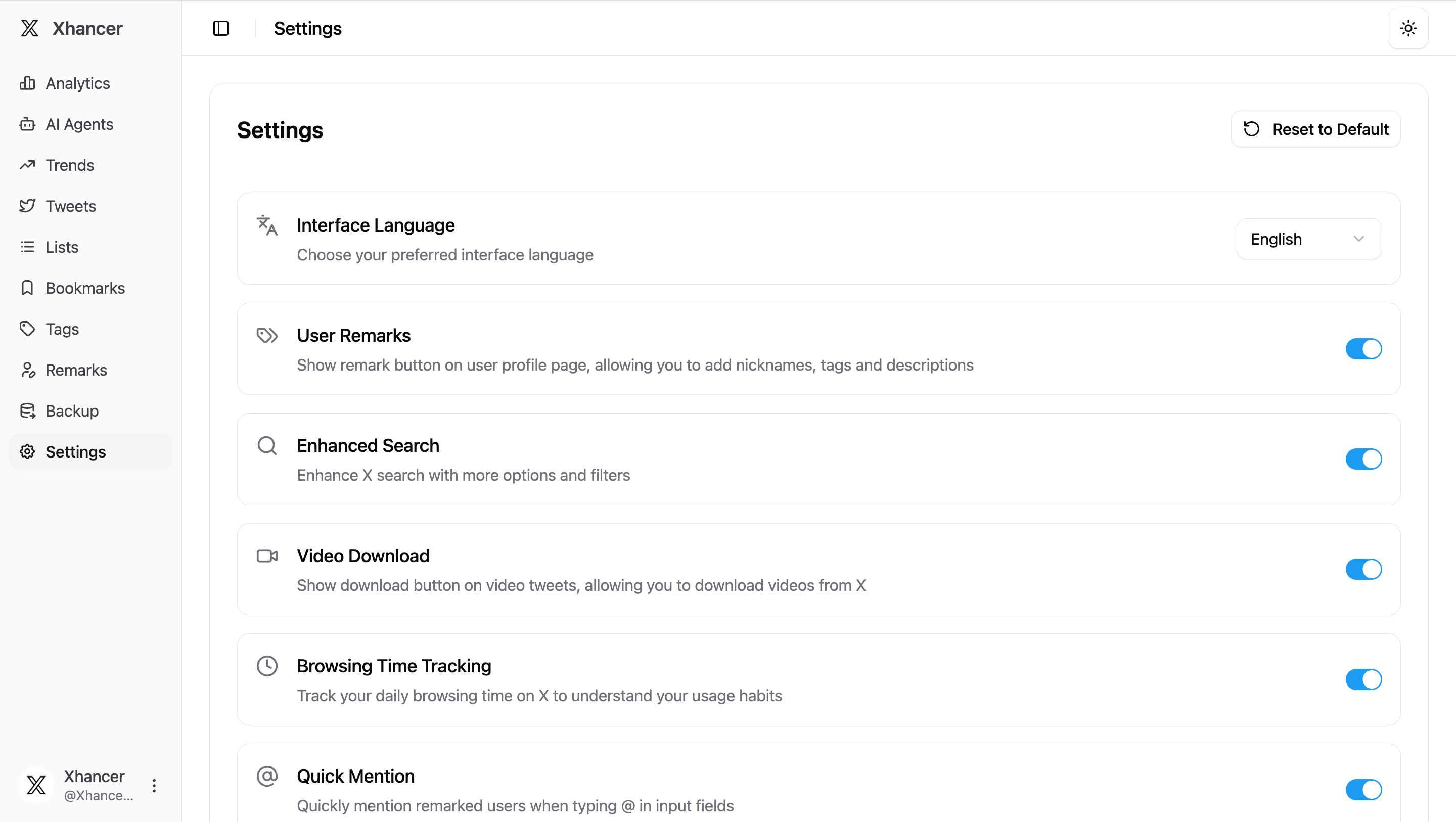Toggle the sidebar panel icon

[x=220, y=28]
